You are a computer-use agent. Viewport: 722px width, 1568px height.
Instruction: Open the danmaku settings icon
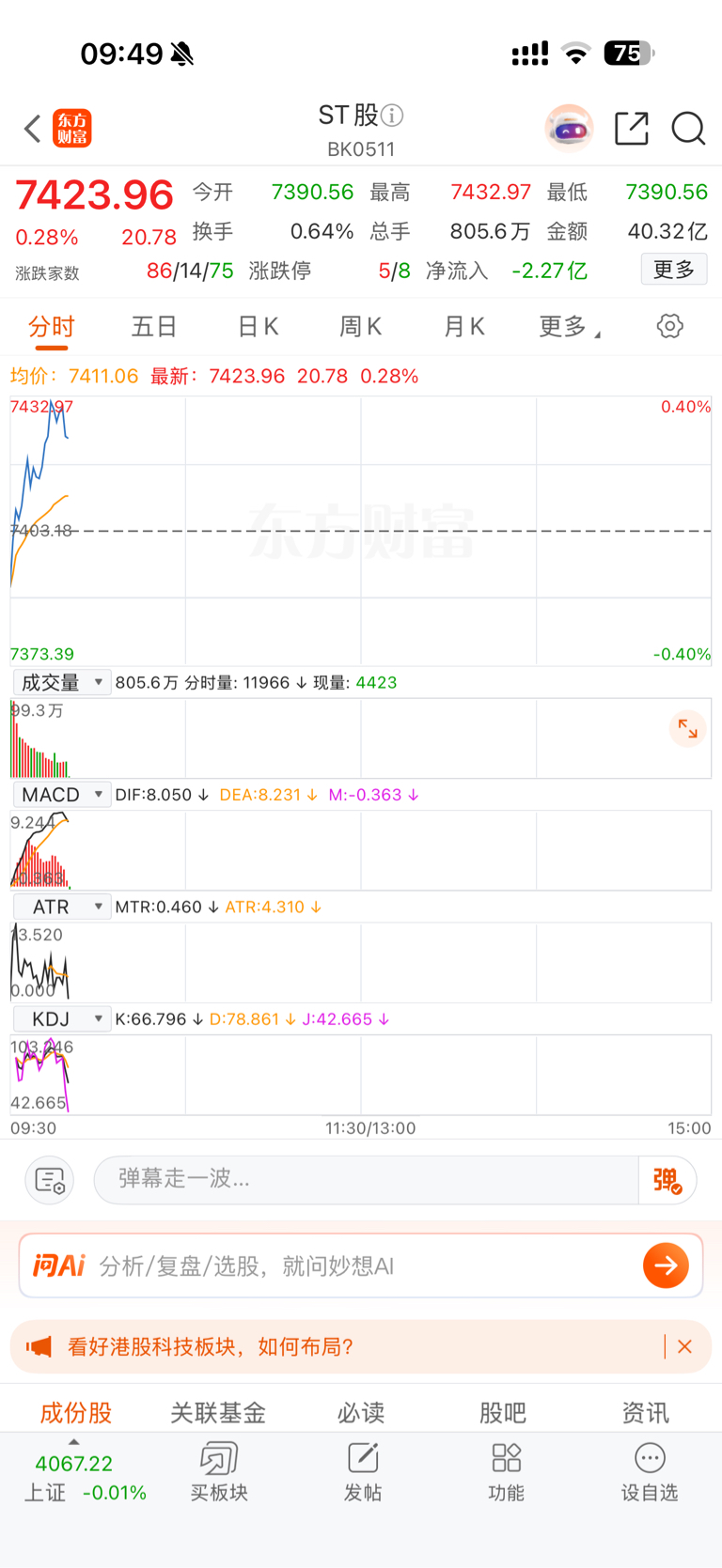coord(49,1179)
